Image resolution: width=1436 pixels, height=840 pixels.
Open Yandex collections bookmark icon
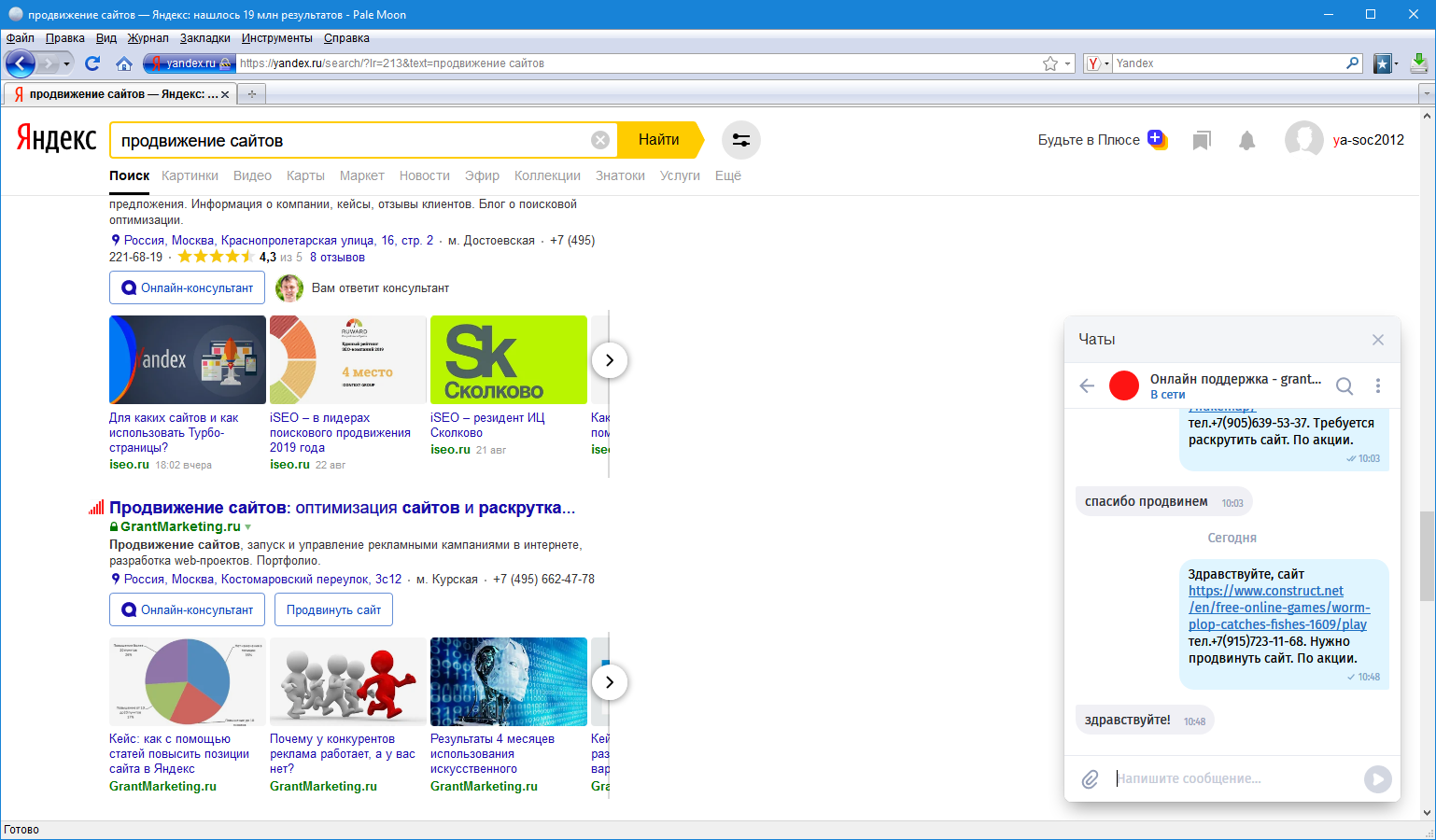pos(1202,140)
